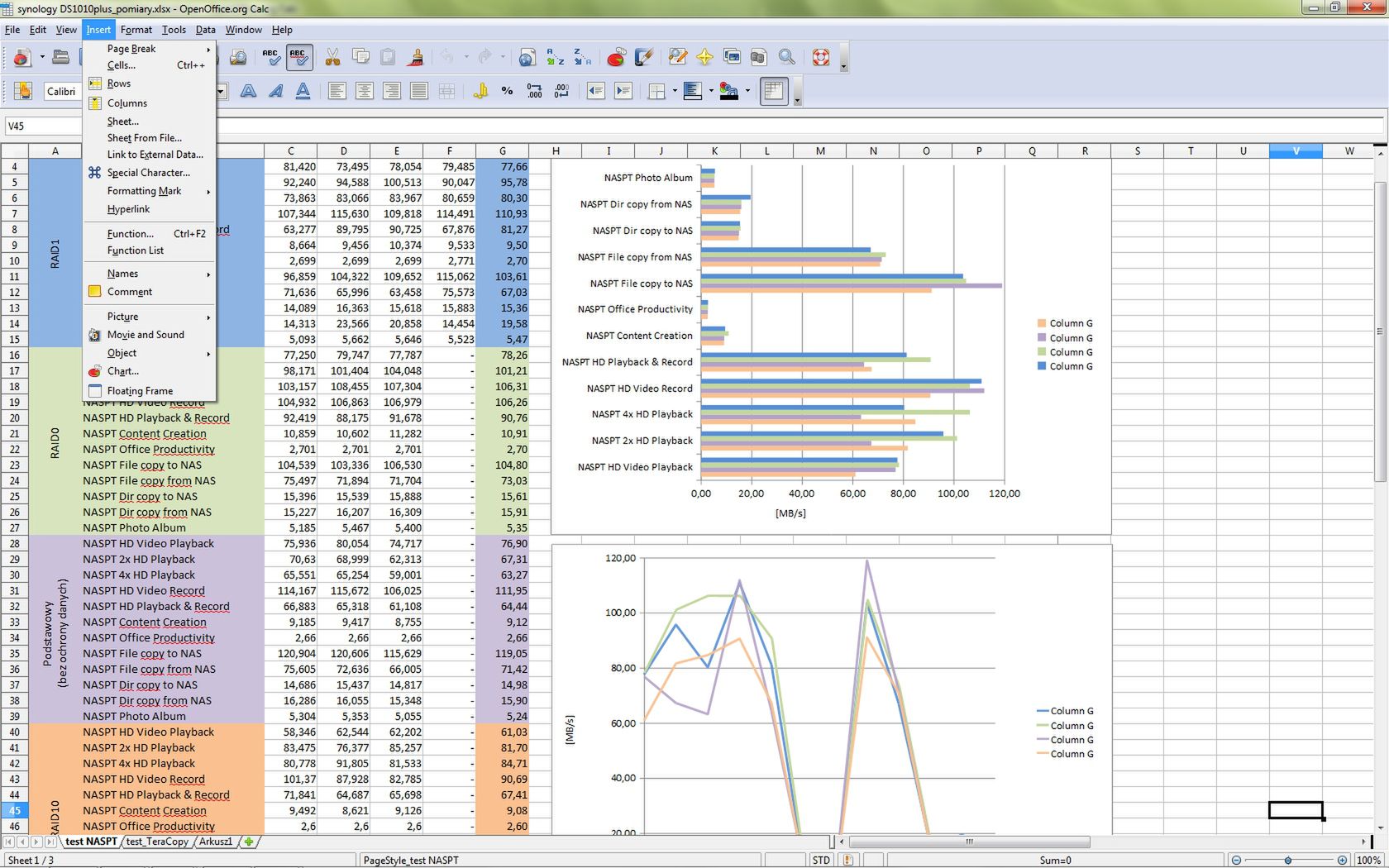1389x868 pixels.
Task: Sort descending with the Z-A icon
Action: pyautogui.click(x=582, y=57)
